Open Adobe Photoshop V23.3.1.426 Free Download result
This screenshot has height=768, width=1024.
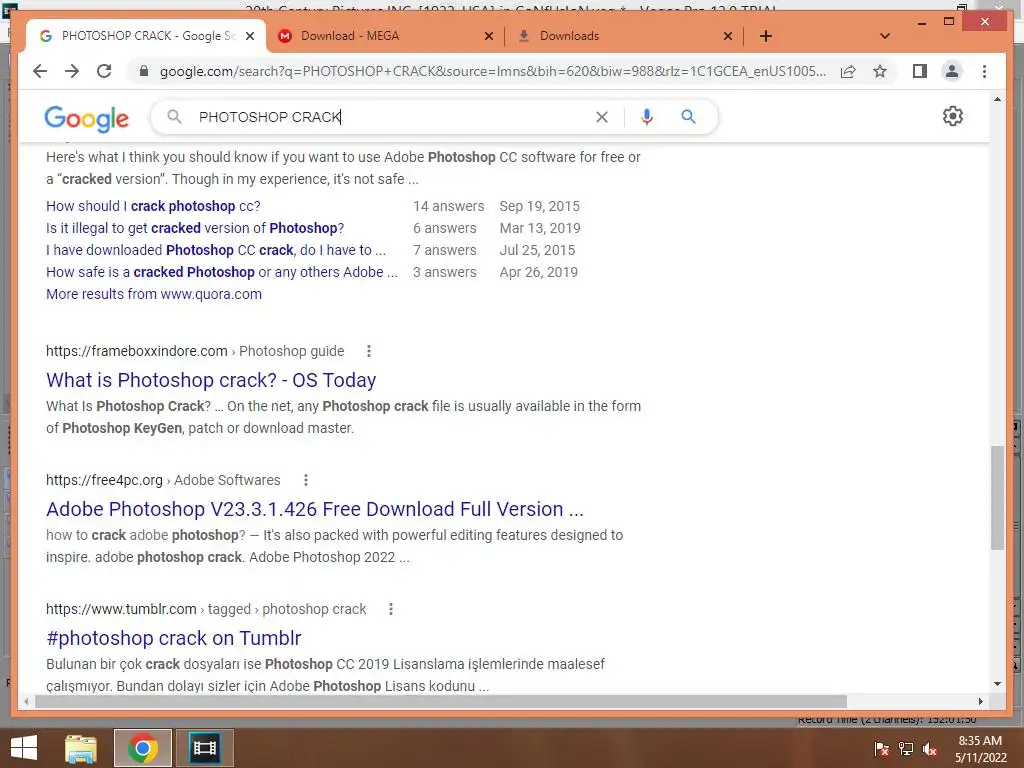point(315,509)
